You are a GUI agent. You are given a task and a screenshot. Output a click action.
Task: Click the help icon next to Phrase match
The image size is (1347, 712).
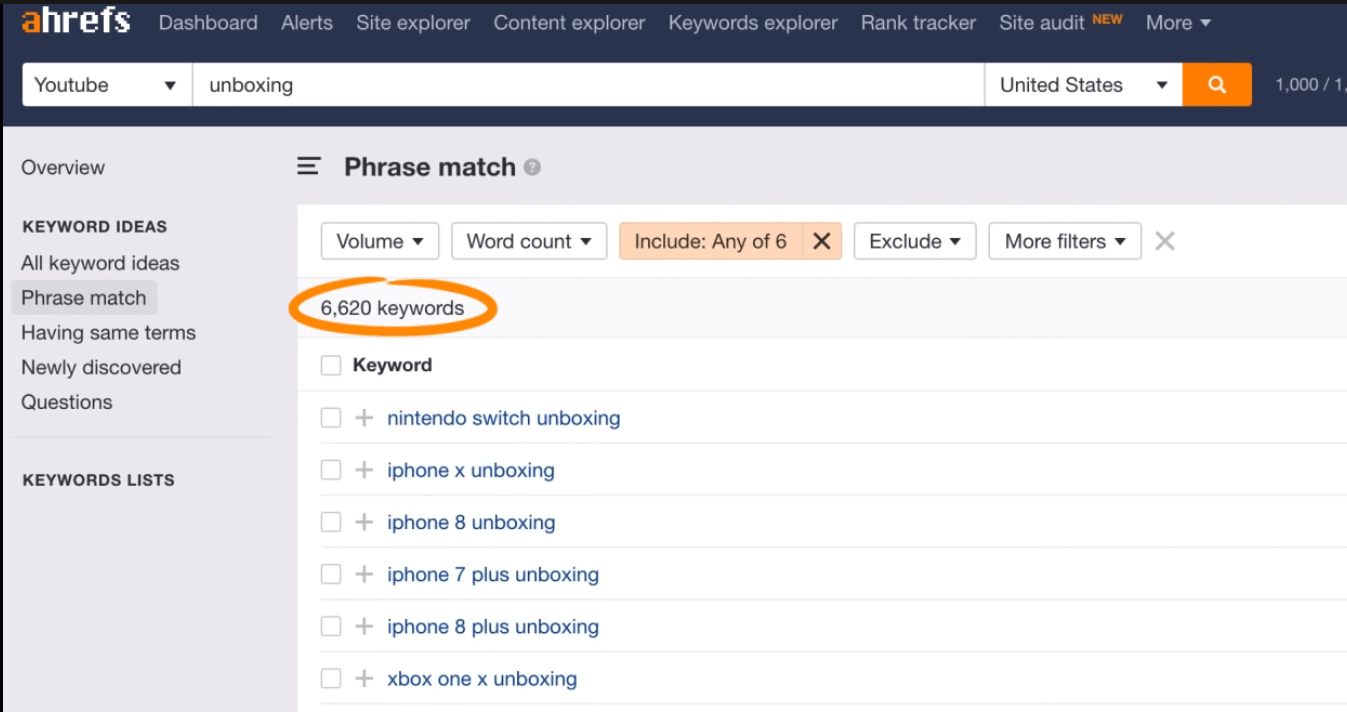pyautogui.click(x=532, y=168)
